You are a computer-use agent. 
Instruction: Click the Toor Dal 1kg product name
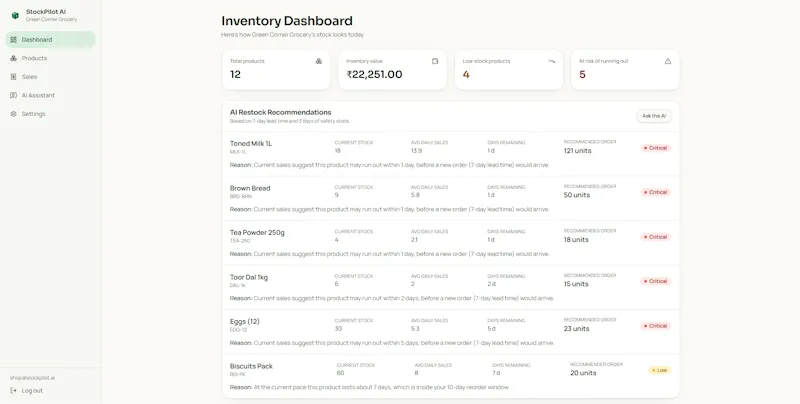click(x=248, y=277)
